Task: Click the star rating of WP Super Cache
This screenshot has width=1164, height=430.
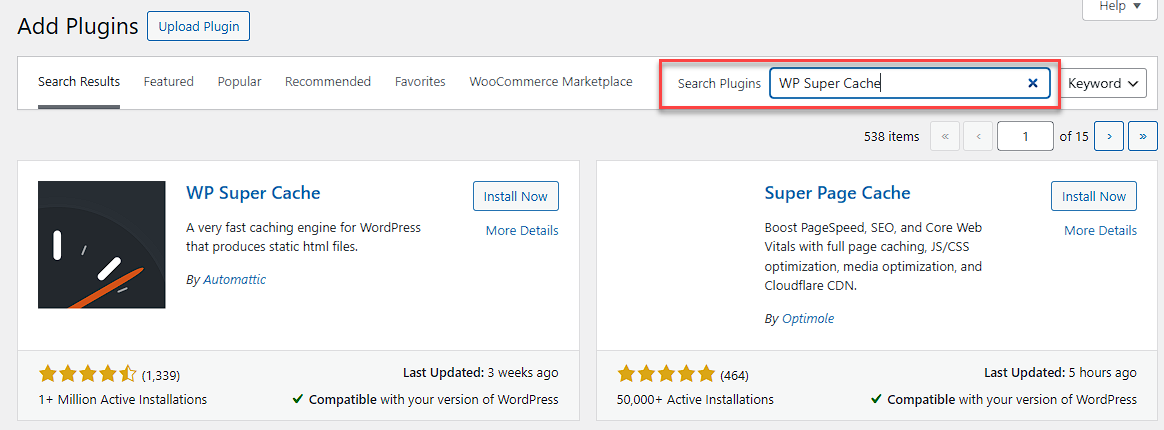Action: click(87, 375)
